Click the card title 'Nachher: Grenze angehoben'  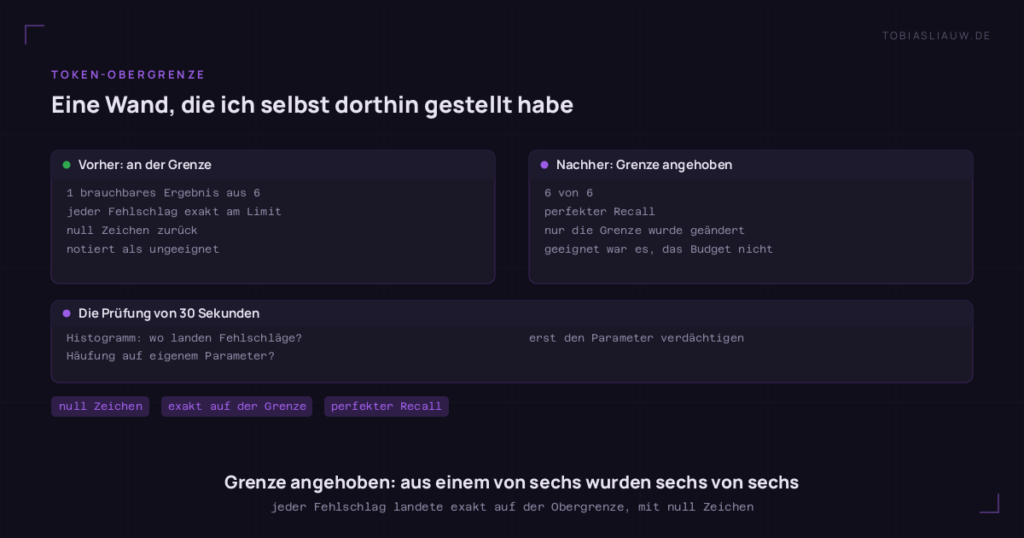click(x=644, y=165)
